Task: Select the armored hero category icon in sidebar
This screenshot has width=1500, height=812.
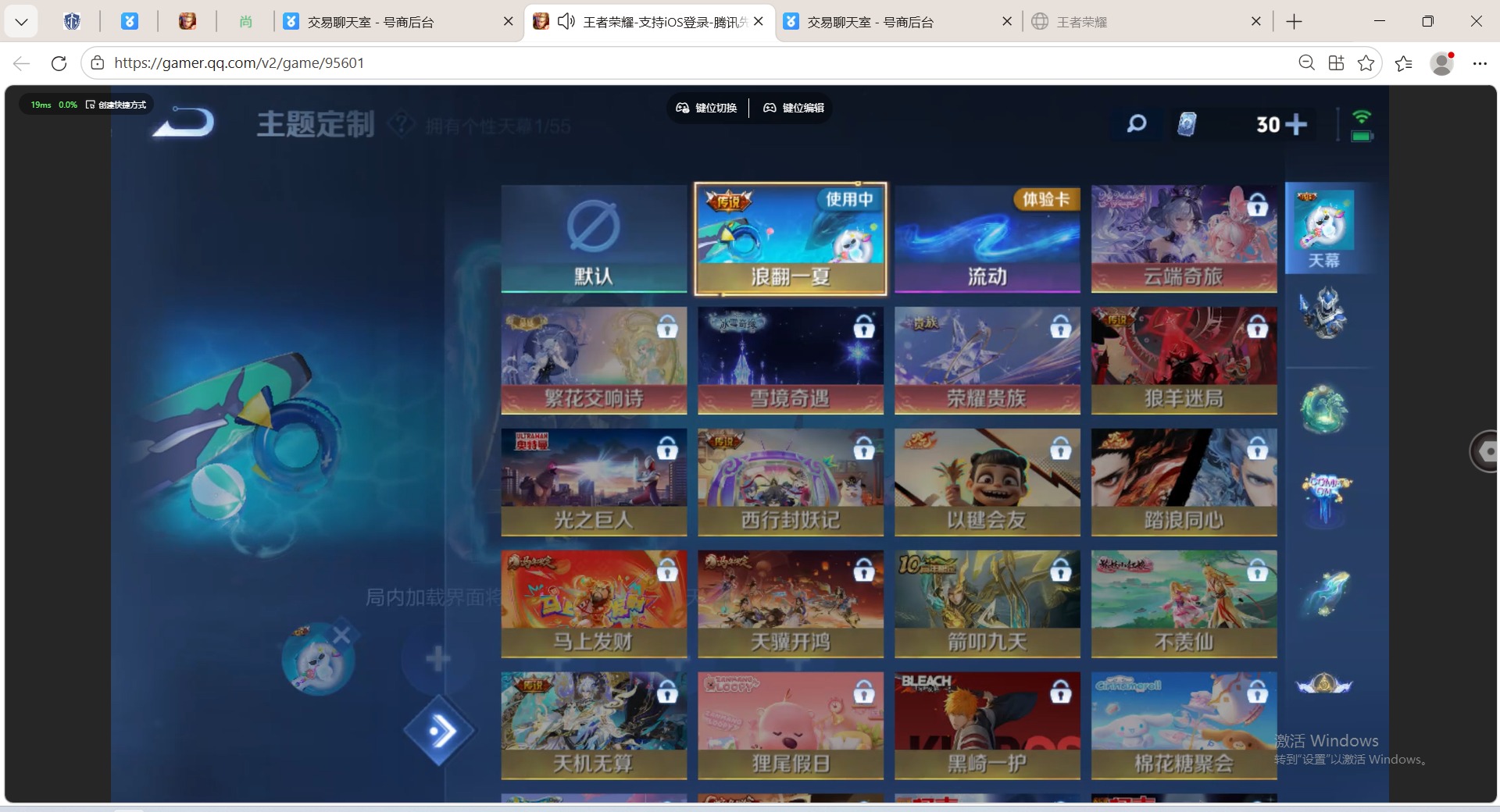Action: pos(1323,312)
